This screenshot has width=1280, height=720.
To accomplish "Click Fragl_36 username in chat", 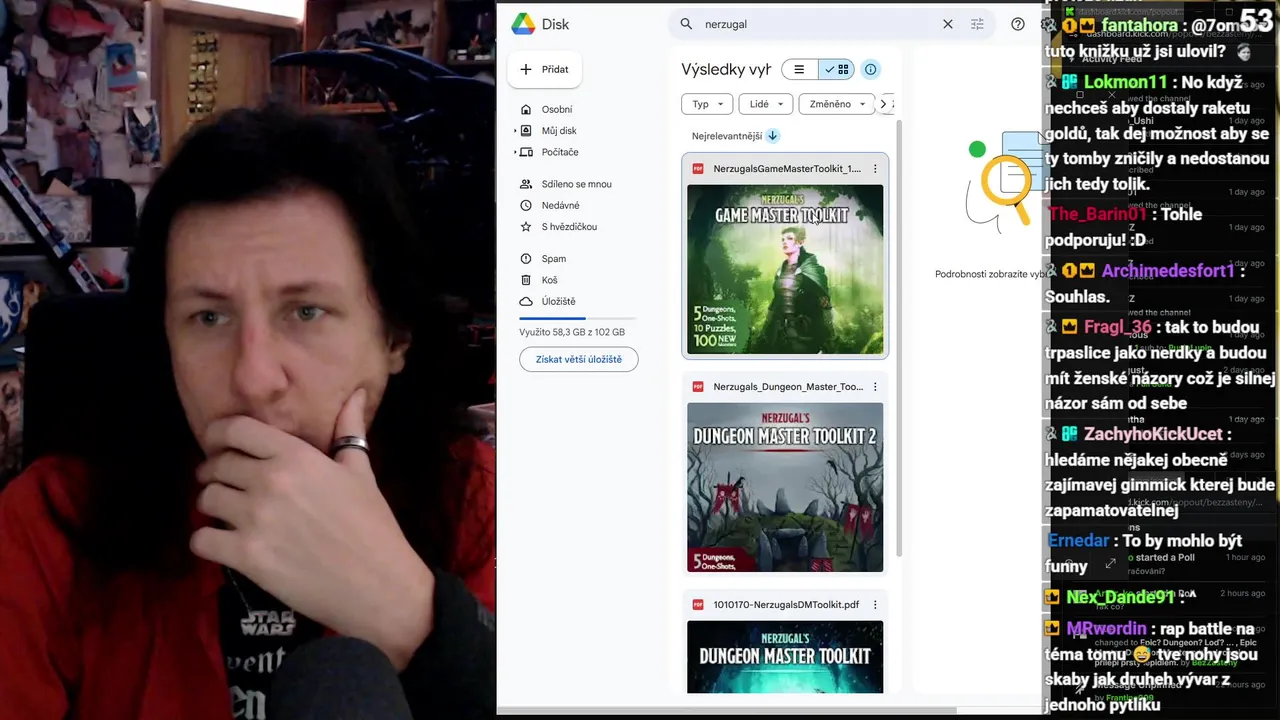I will pos(1118,327).
